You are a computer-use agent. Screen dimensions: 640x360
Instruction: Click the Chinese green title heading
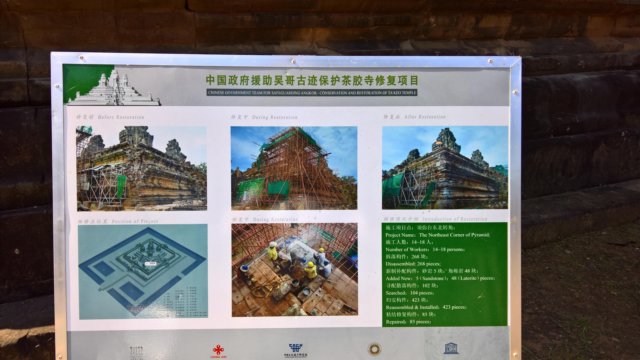click(x=312, y=80)
